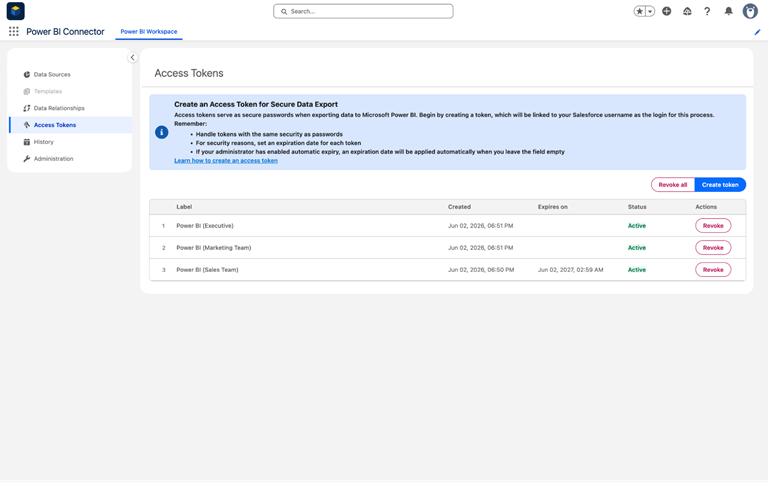Screen dimensions: 768x482
Task: Select the Power BI (Sales Team) label cell
Action: pyautogui.click(x=207, y=270)
